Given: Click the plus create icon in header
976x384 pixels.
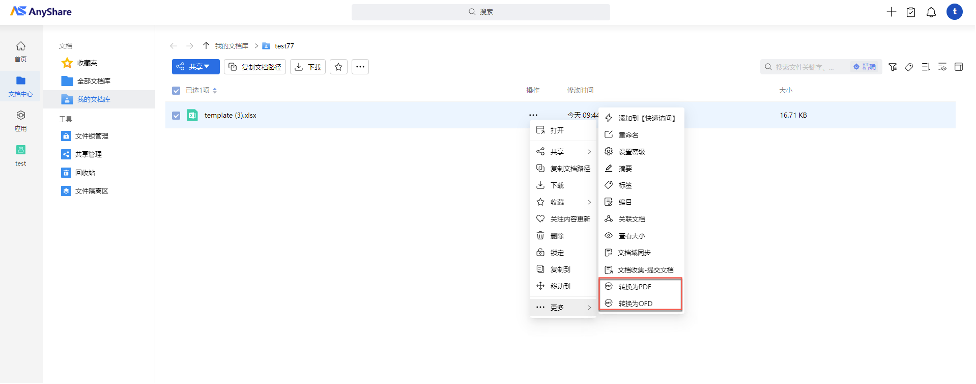Looking at the screenshot, I should pos(891,12).
